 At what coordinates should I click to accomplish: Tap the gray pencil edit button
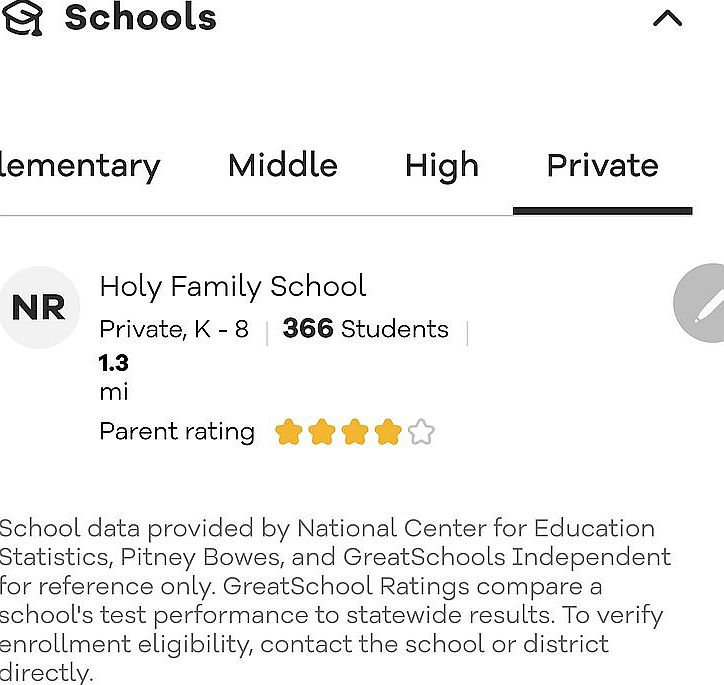coord(699,303)
